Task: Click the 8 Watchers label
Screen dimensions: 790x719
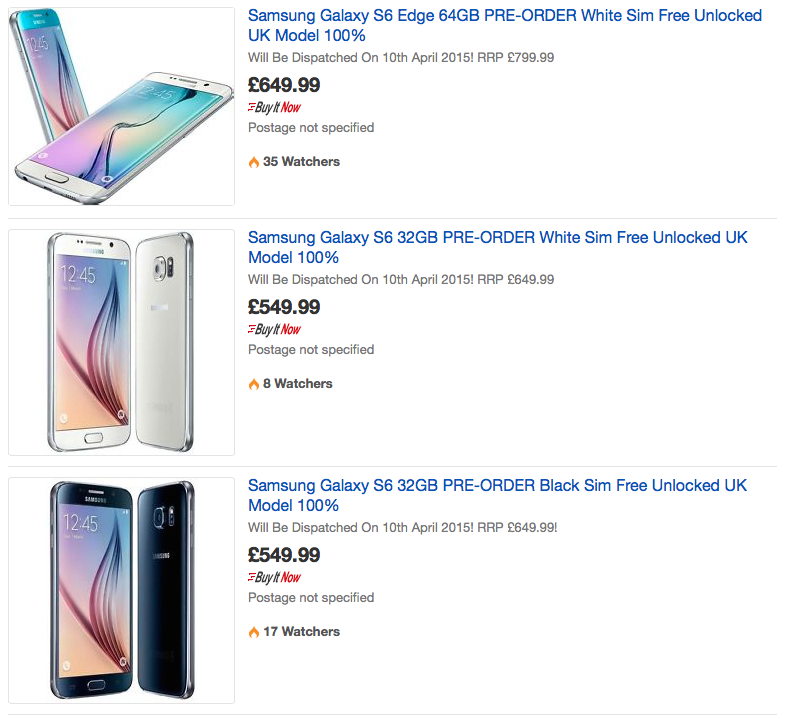Action: tap(297, 384)
